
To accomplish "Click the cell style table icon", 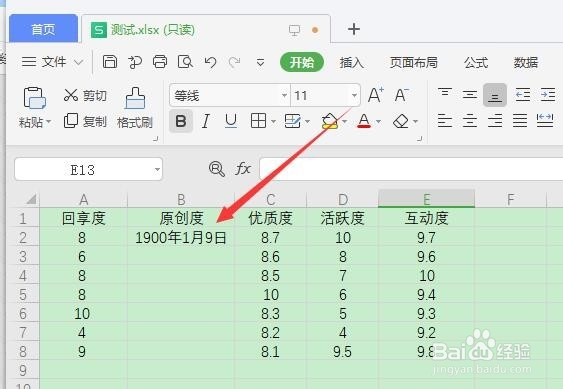I will tap(292, 121).
